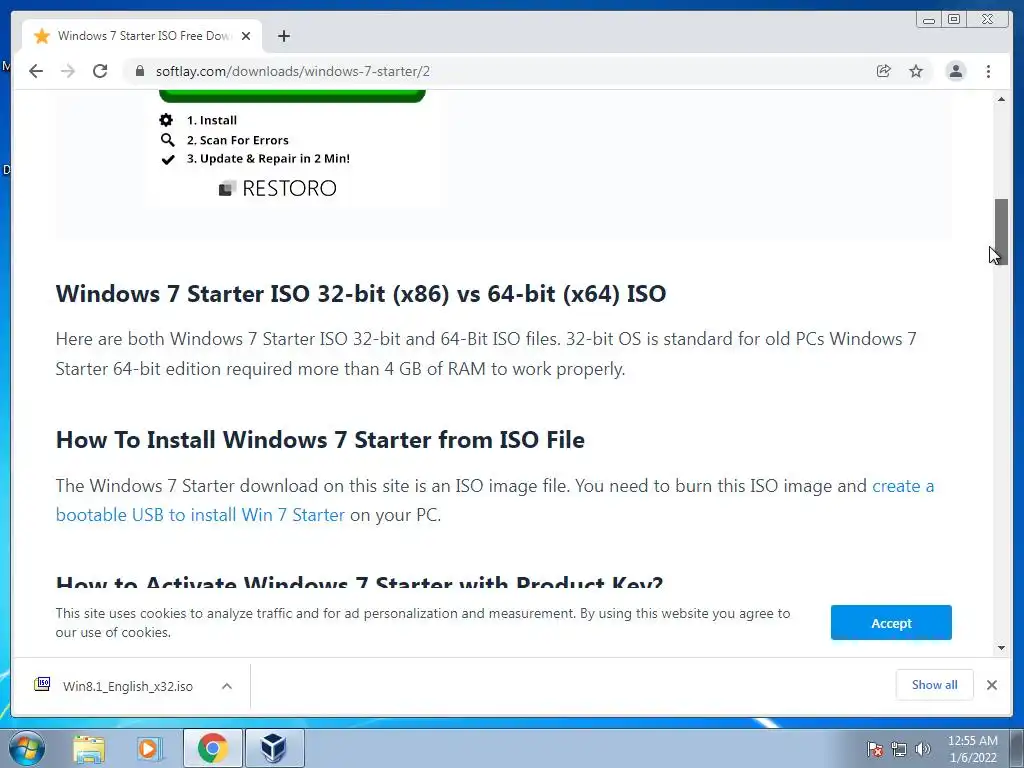The height and width of the screenshot is (768, 1024).
Task: Click the address bar URL
Action: pos(293,71)
